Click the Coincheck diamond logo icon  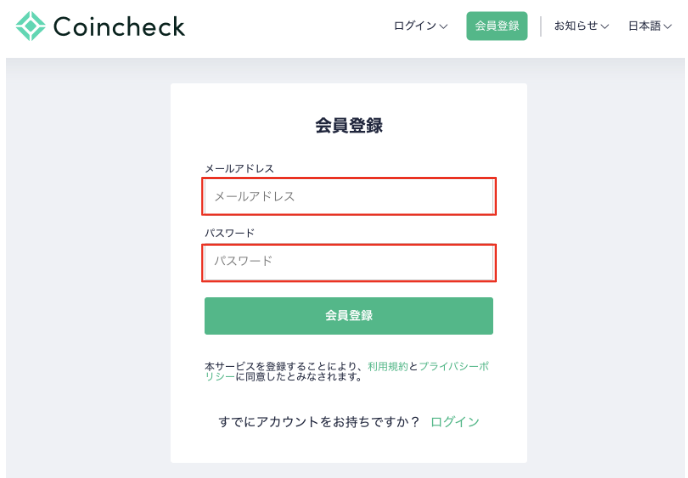[31, 26]
